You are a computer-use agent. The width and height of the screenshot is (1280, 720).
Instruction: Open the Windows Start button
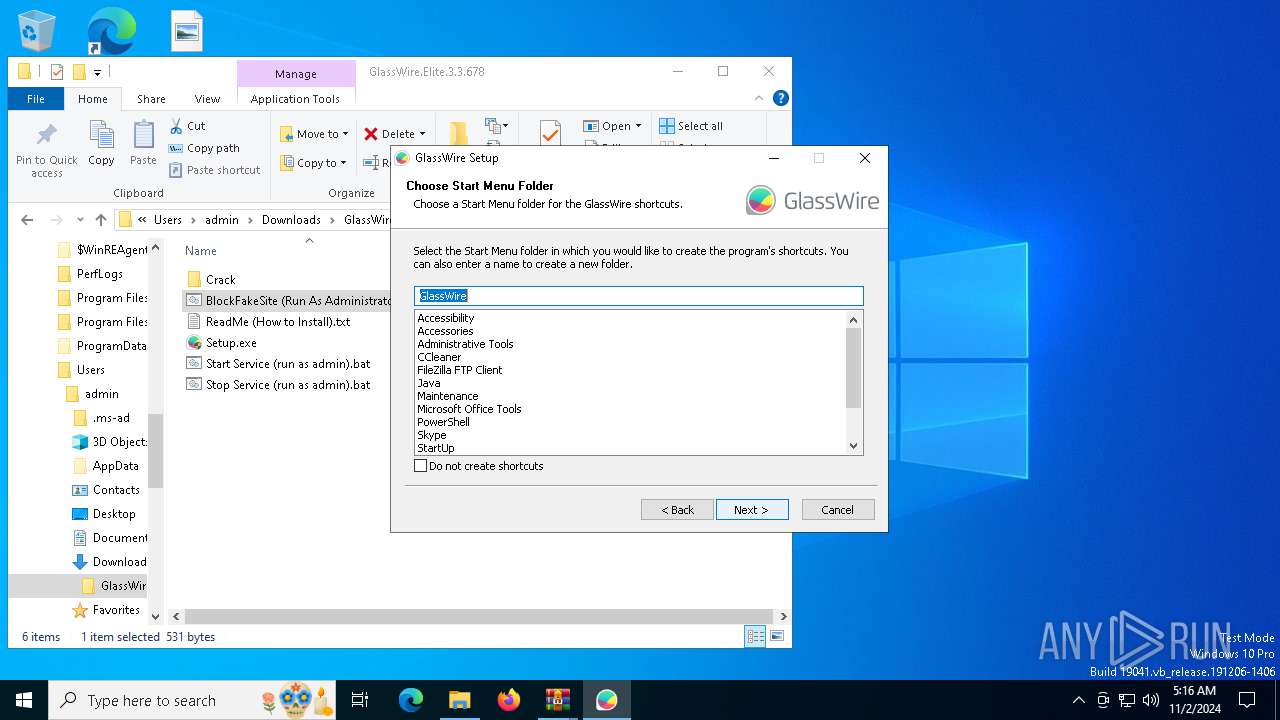(x=24, y=700)
